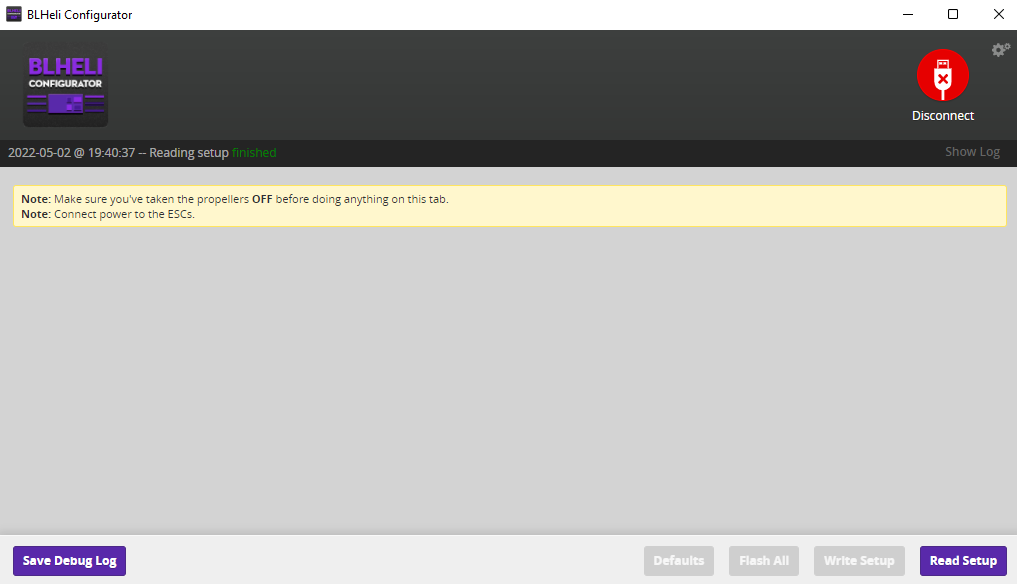Click the Write Setup button
The image size is (1017, 586).
click(x=859, y=561)
